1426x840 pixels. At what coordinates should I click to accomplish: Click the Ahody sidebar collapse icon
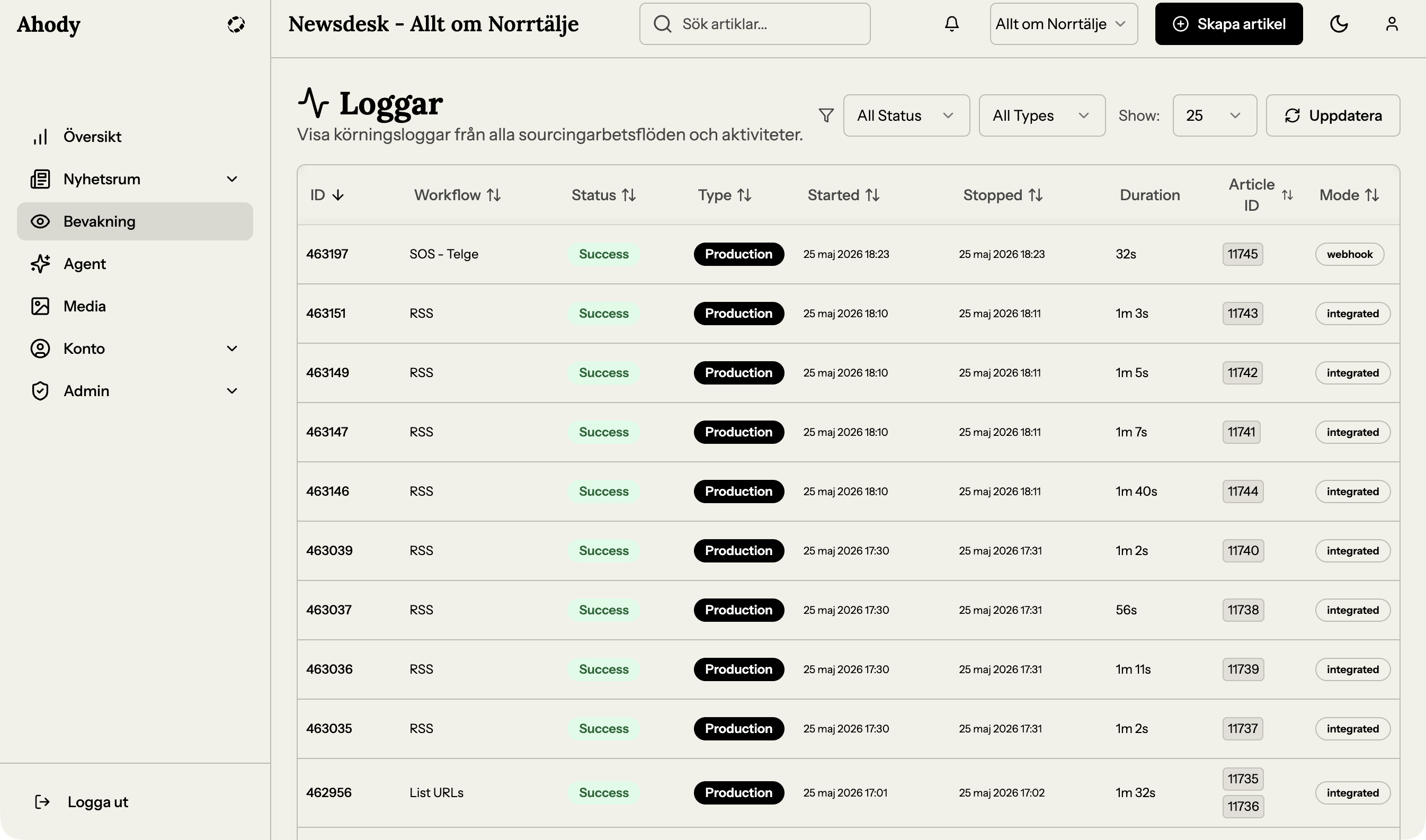(x=236, y=24)
